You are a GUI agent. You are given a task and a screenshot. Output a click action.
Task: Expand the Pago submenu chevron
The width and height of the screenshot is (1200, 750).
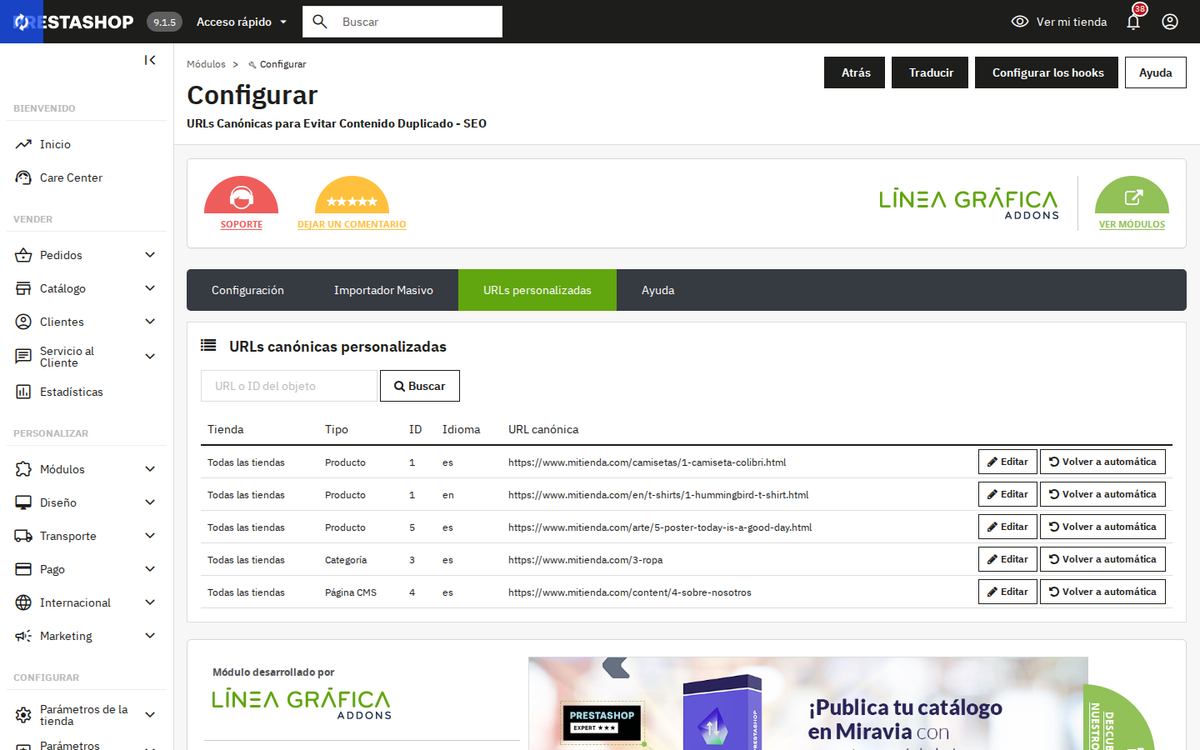[x=150, y=570]
